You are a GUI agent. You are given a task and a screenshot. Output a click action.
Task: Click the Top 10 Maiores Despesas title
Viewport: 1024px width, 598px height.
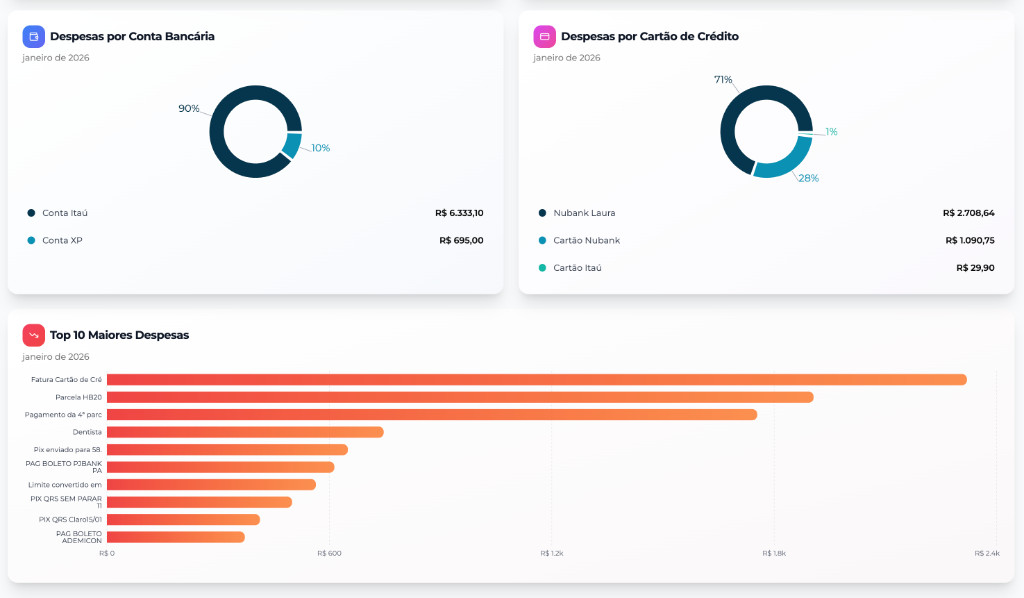coord(120,335)
